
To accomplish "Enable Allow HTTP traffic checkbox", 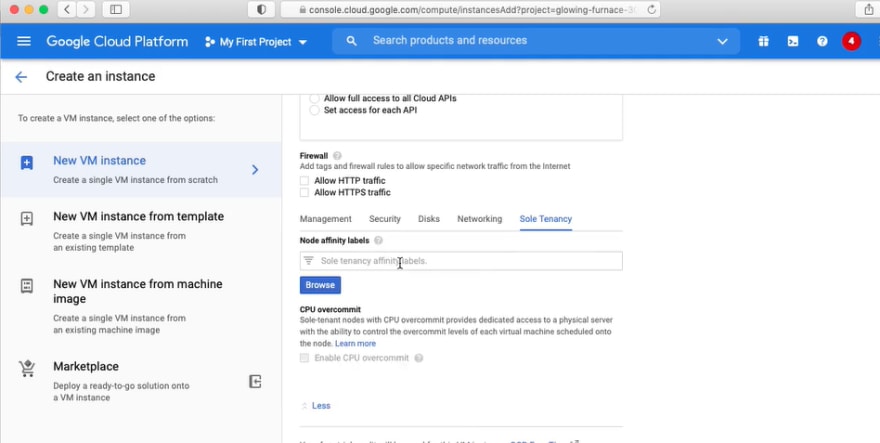I will pos(304,181).
